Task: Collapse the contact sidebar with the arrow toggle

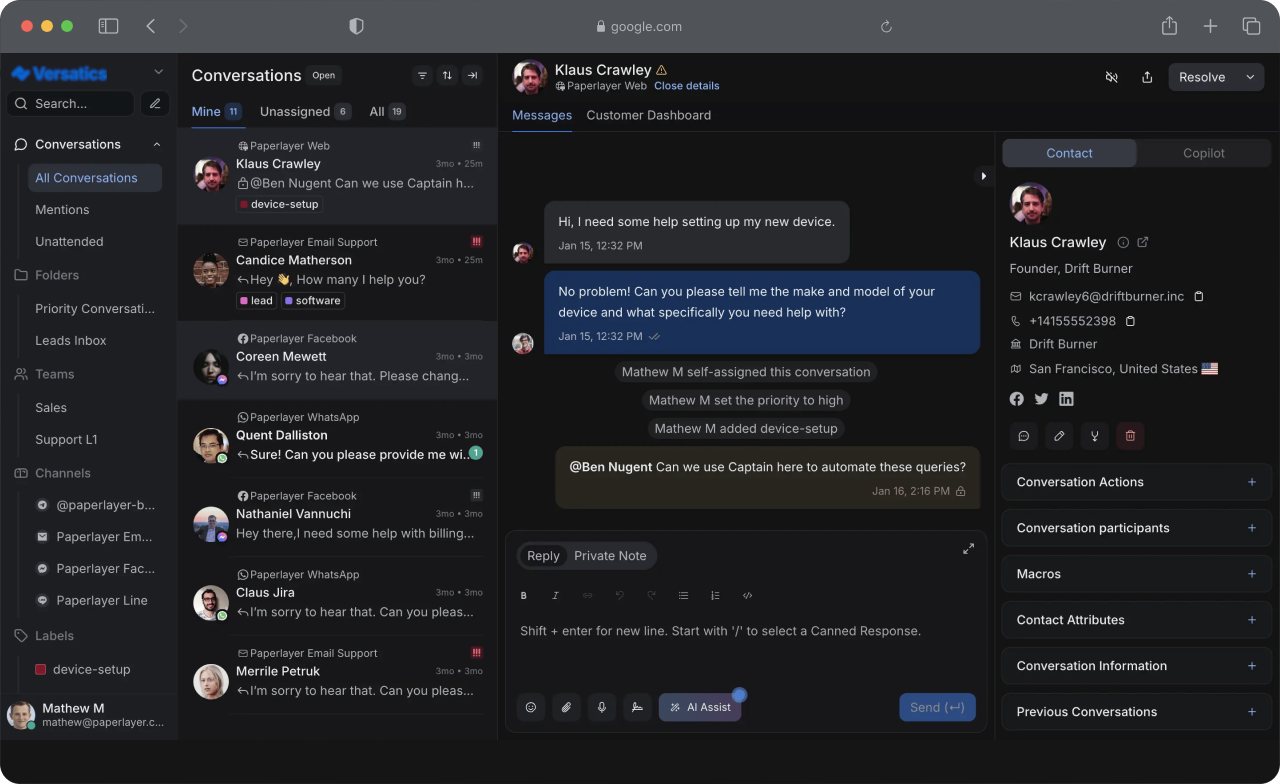Action: (983, 176)
